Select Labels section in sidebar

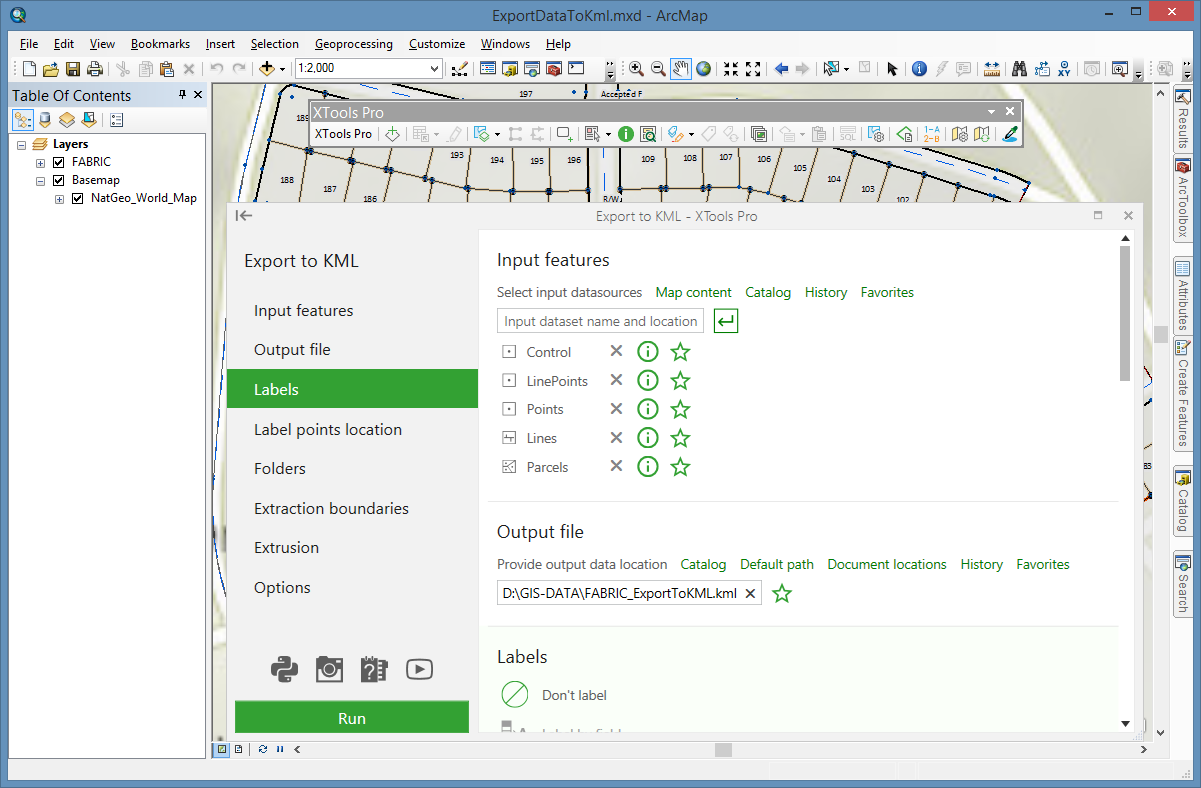tap(353, 389)
